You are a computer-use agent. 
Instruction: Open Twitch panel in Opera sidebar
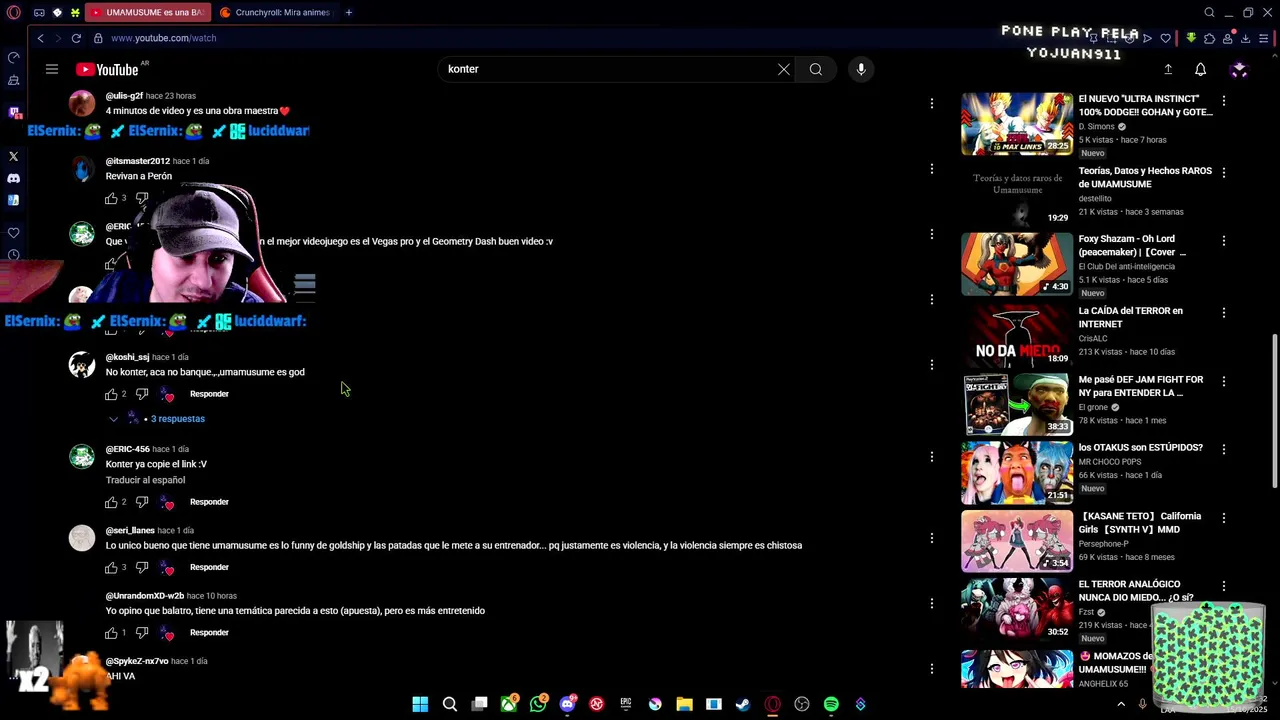[13, 112]
